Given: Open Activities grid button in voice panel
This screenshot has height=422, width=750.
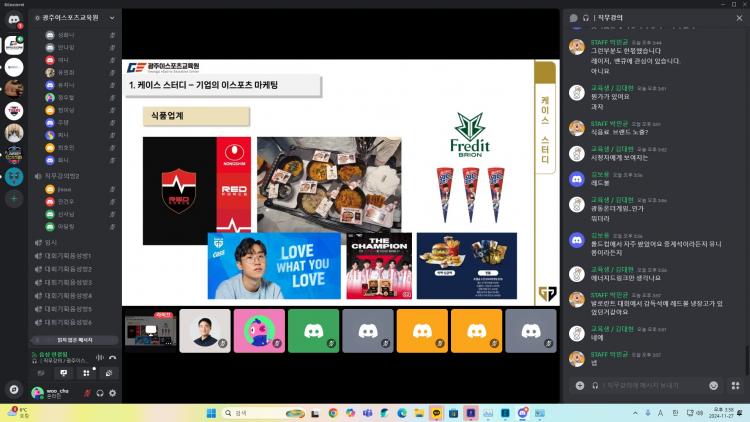Looking at the screenshot, I should [86, 373].
